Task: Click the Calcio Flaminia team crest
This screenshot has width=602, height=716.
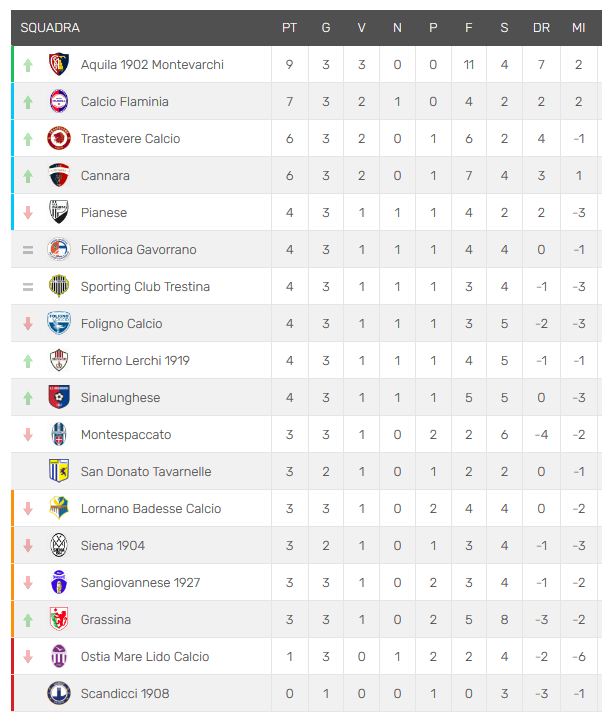Action: [x=59, y=101]
